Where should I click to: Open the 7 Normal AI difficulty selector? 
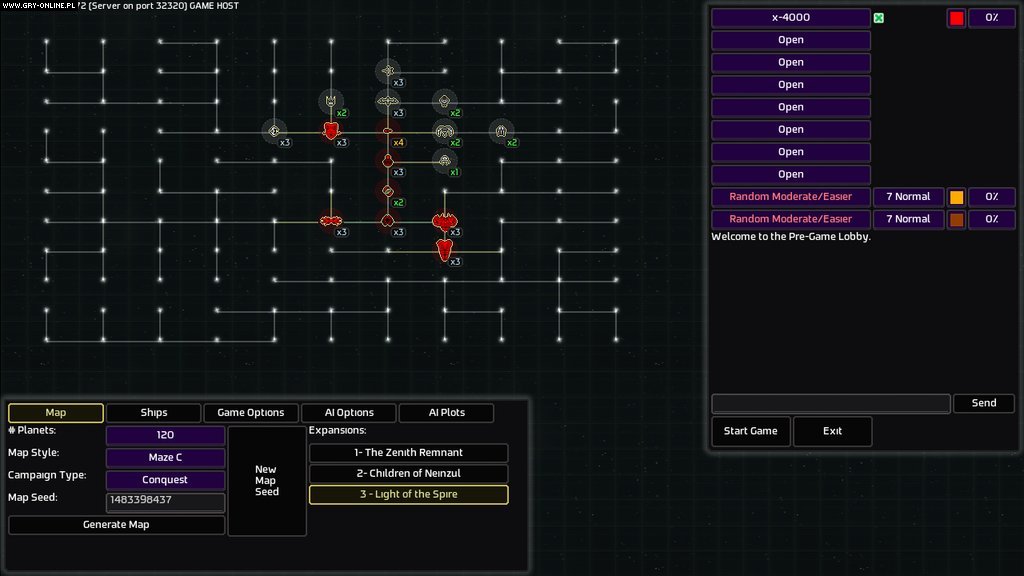tap(908, 196)
